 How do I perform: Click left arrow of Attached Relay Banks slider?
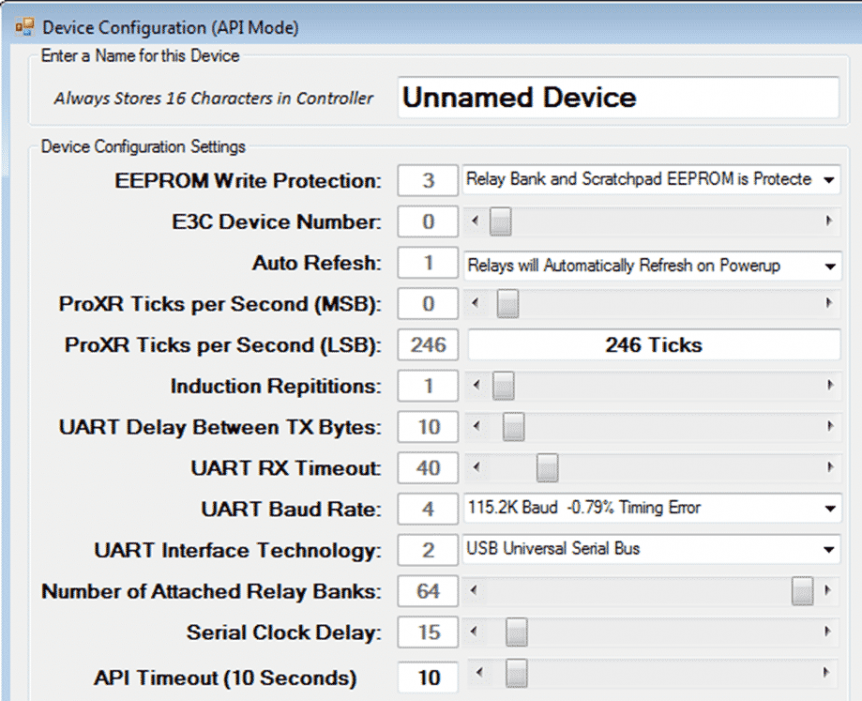tap(475, 592)
